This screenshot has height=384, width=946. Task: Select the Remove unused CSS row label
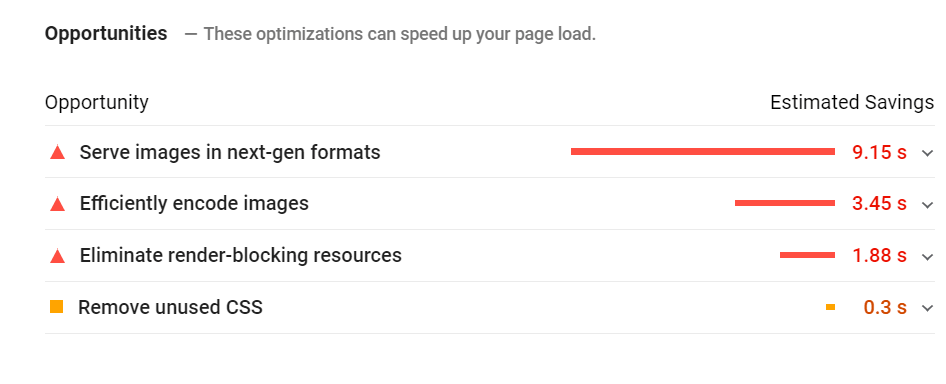coord(171,307)
